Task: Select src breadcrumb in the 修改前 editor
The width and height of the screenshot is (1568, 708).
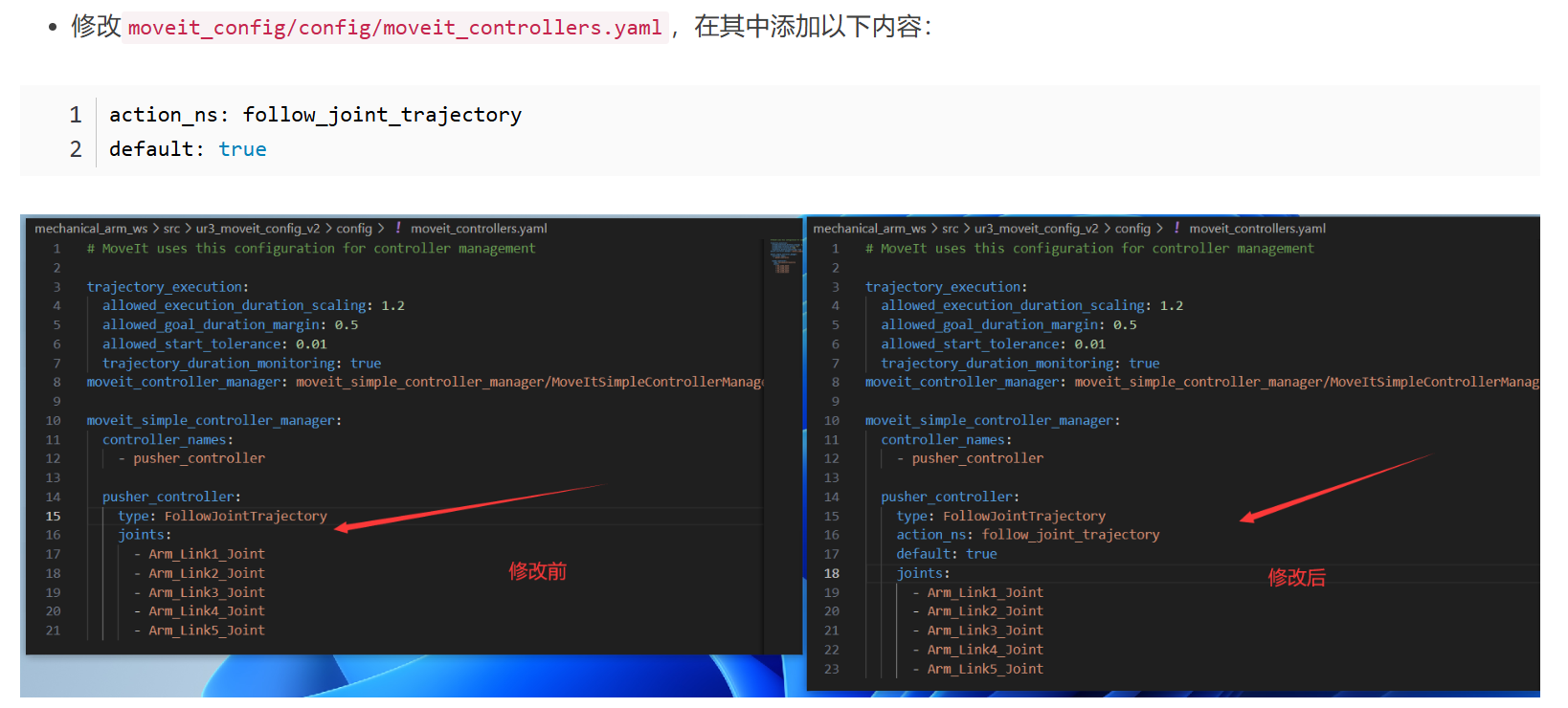Action: click(171, 229)
